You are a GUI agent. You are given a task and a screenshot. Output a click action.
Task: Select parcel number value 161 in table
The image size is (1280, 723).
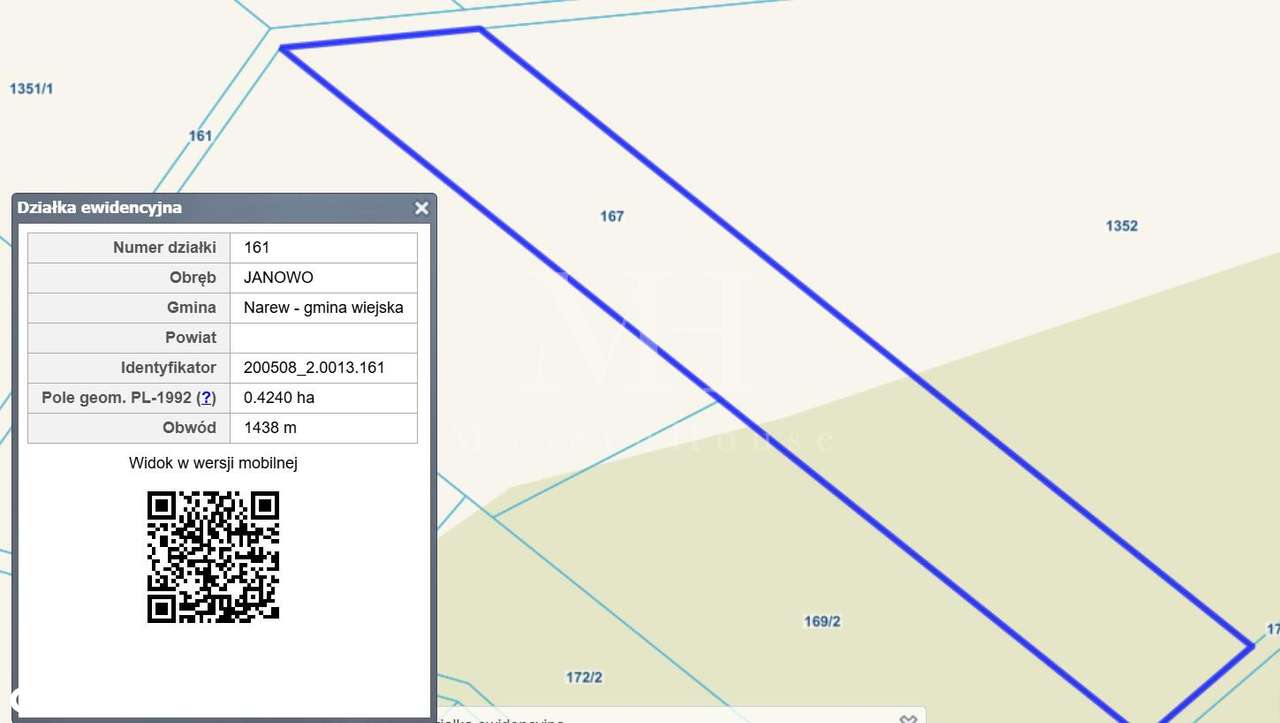click(x=256, y=247)
